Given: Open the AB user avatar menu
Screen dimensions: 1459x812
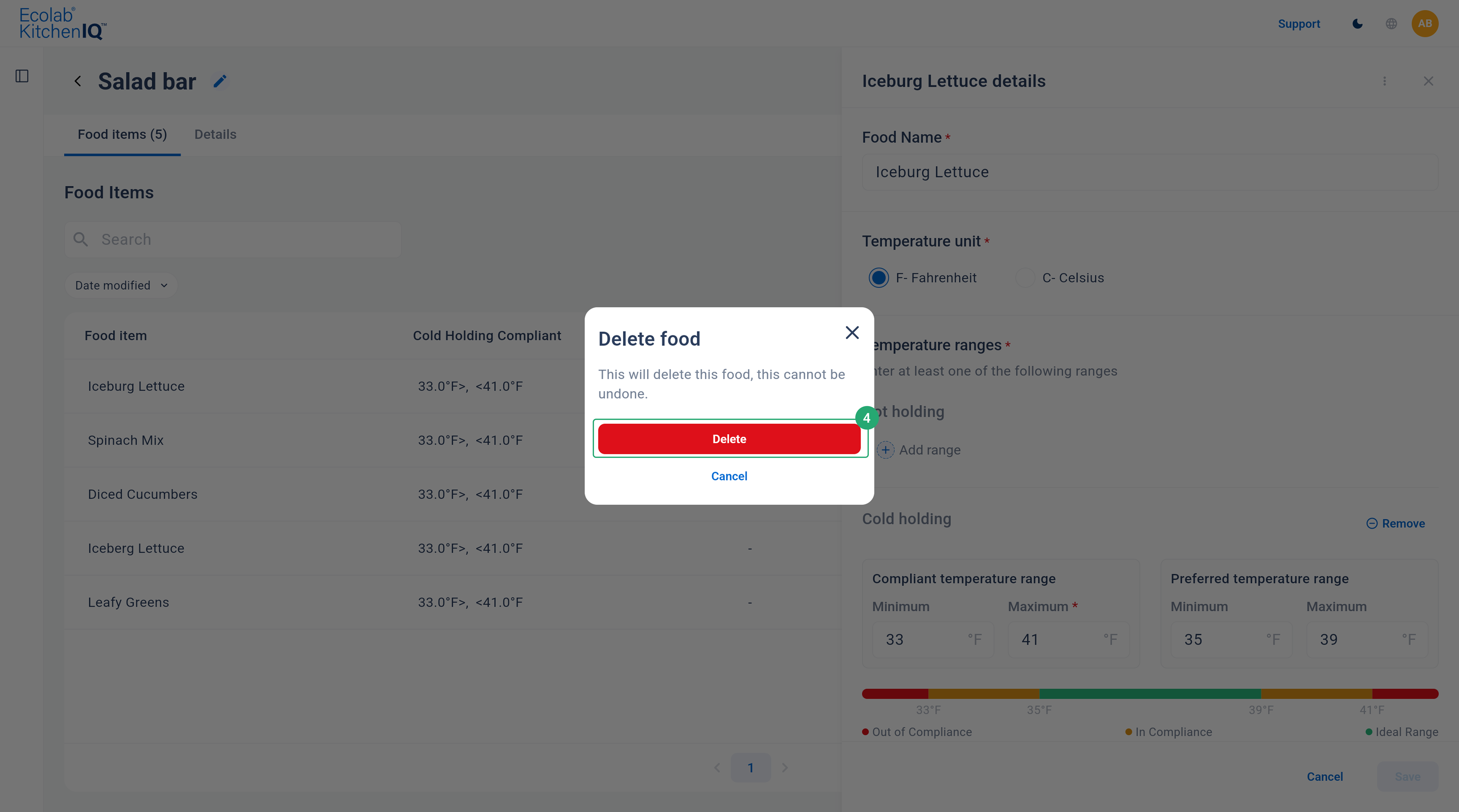Looking at the screenshot, I should pyautogui.click(x=1425, y=24).
